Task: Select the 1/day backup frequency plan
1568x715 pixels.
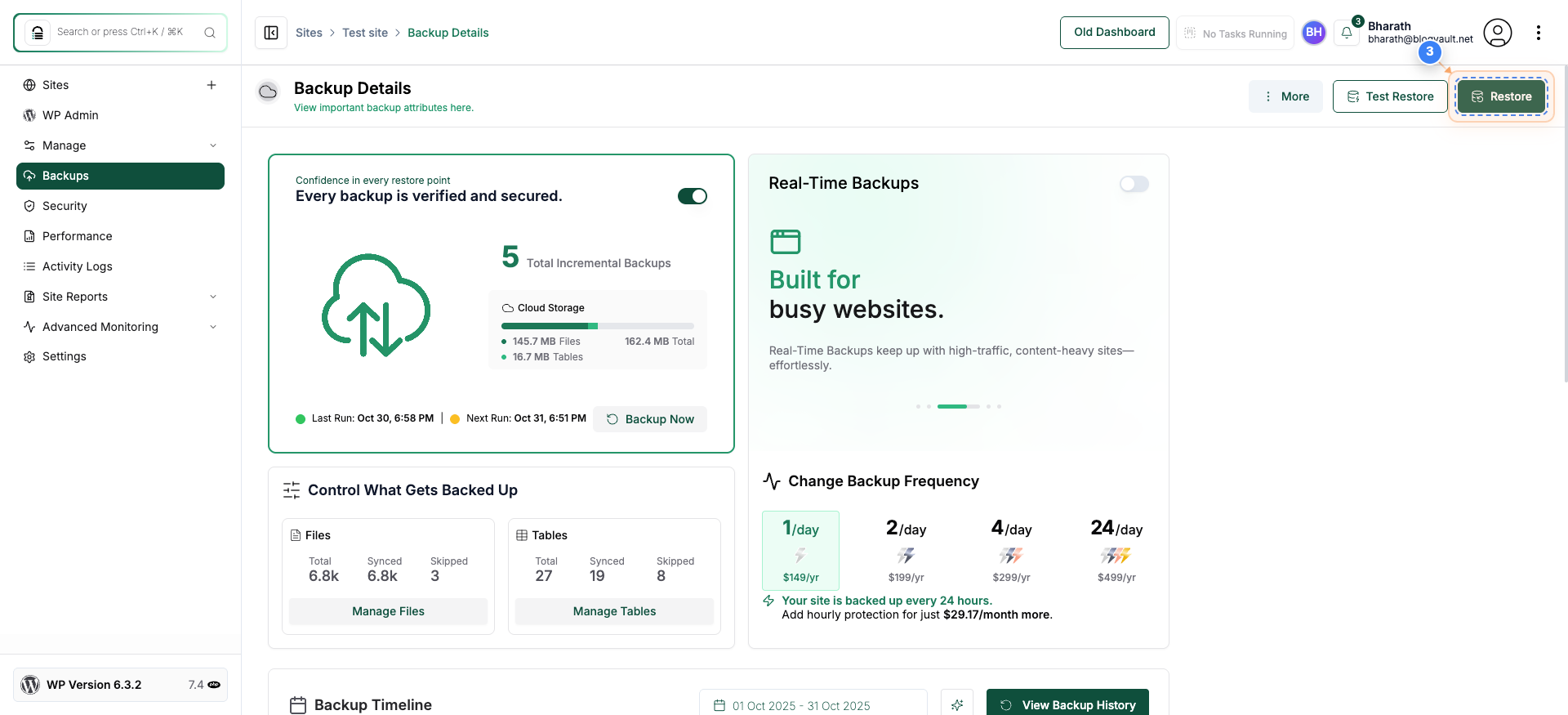Action: tap(800, 551)
